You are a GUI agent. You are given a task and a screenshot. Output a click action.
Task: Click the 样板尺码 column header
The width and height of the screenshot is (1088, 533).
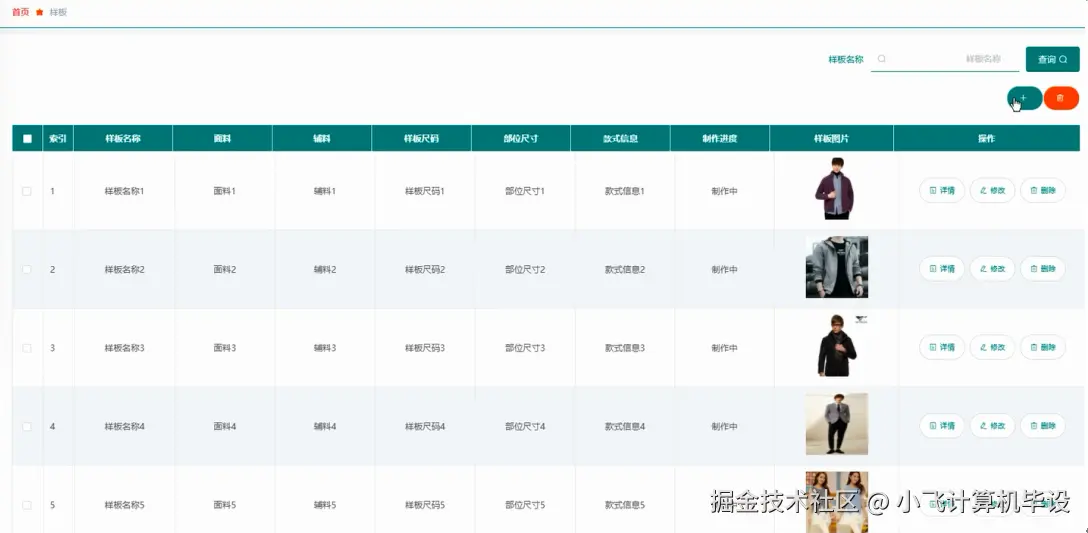coord(421,138)
